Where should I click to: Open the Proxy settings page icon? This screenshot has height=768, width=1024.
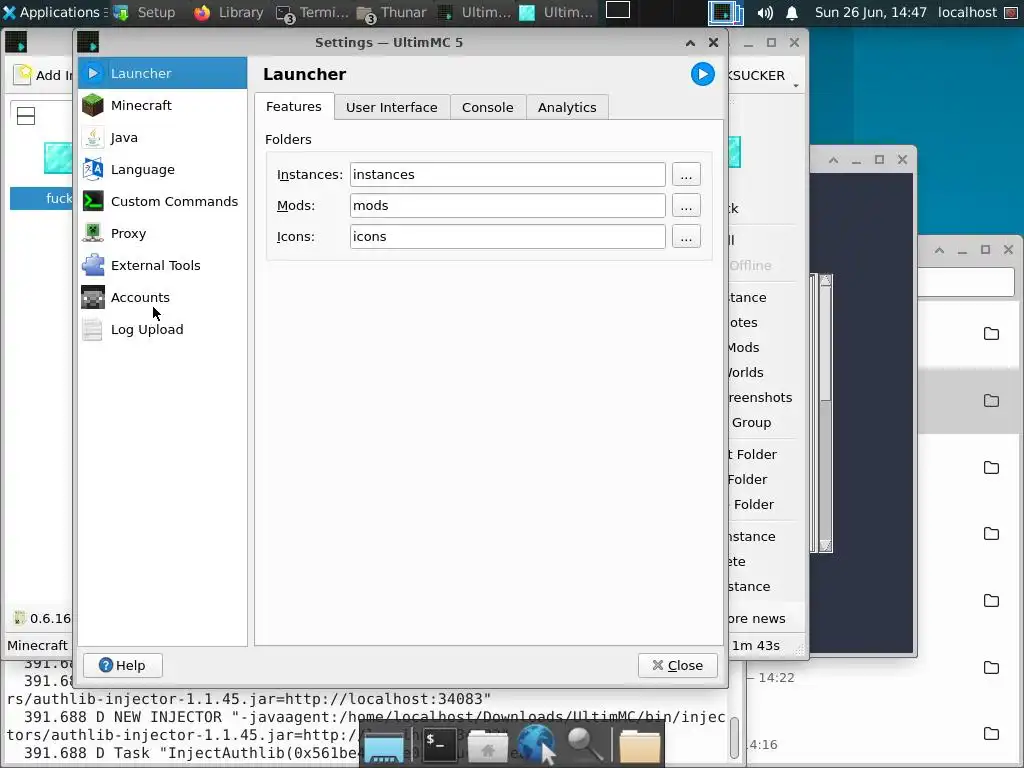[x=93, y=233]
